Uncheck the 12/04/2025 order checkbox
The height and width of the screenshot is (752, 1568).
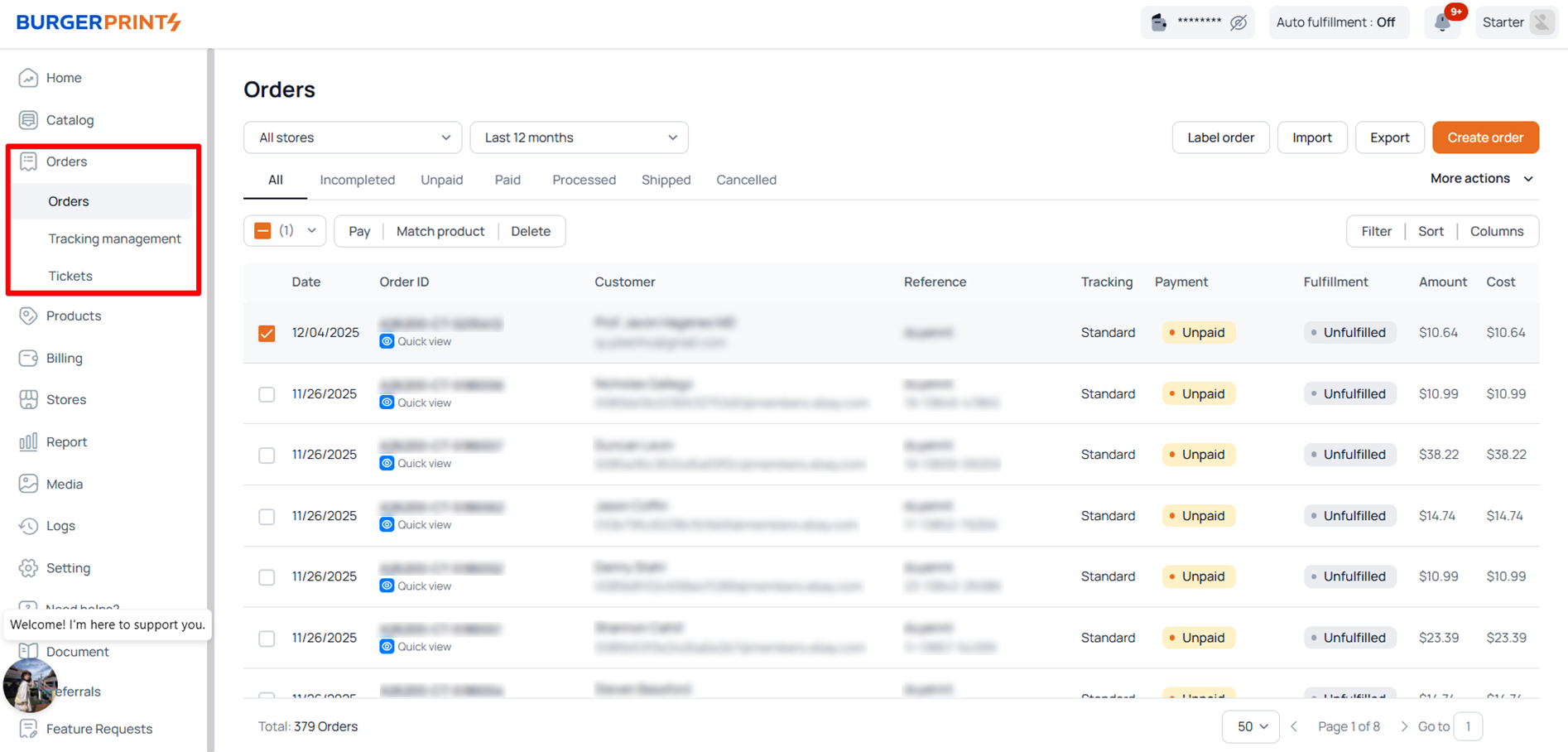pos(267,333)
